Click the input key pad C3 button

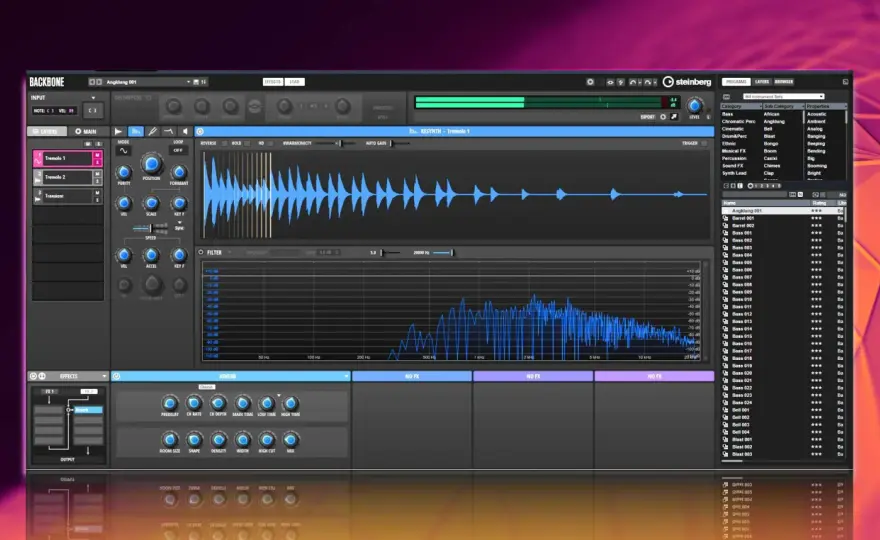click(x=93, y=111)
